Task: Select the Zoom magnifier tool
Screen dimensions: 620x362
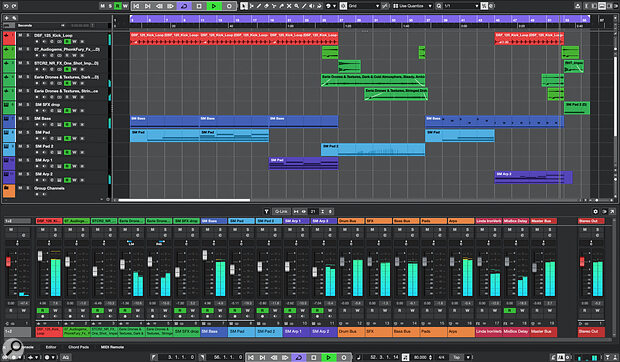Action: tap(297, 6)
